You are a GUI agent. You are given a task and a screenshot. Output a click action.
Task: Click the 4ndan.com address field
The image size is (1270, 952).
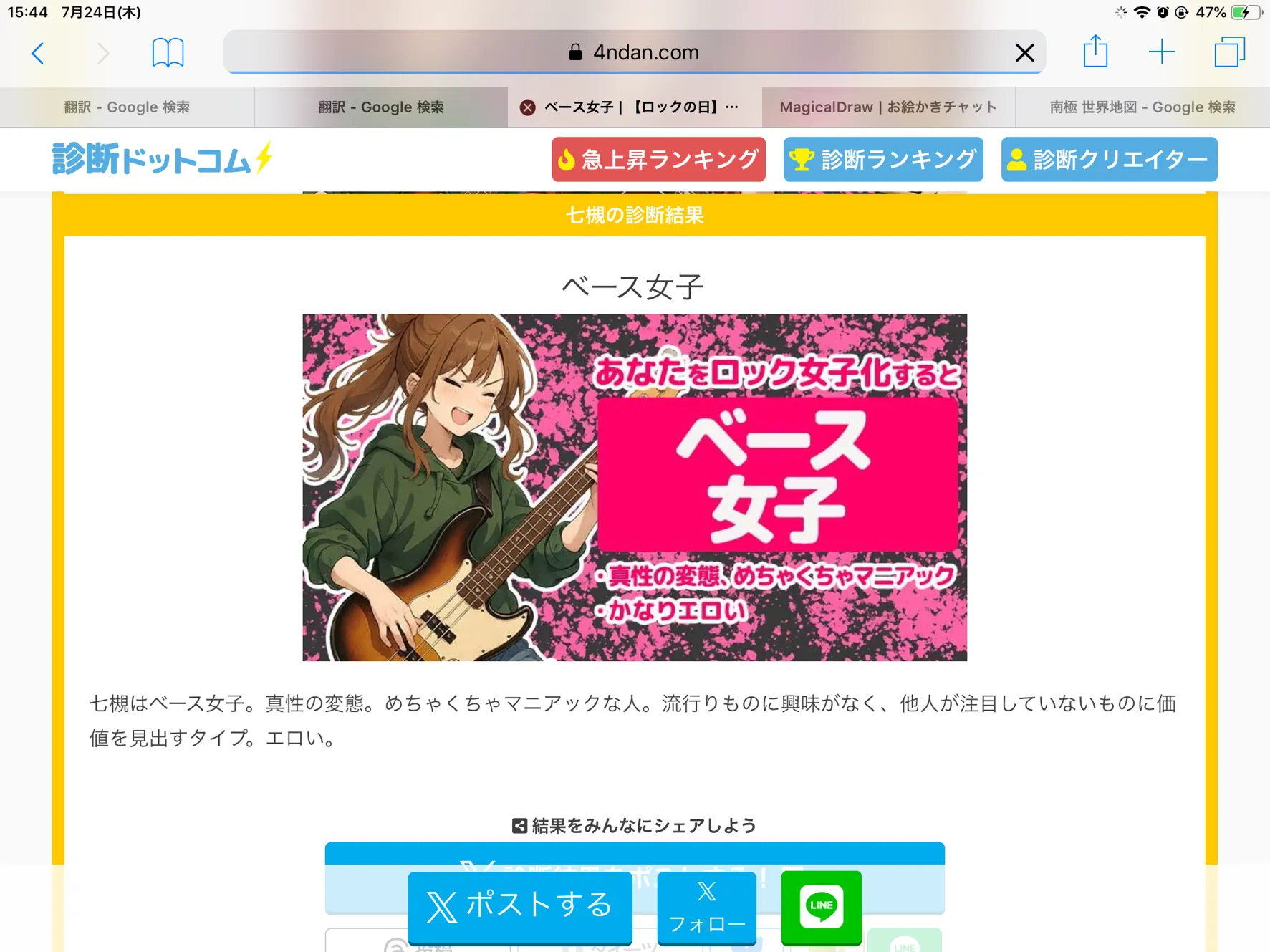click(x=634, y=52)
